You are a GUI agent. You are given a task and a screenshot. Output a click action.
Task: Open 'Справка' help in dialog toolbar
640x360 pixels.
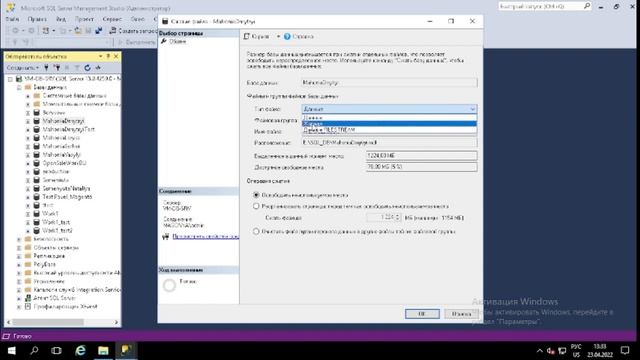(298, 36)
